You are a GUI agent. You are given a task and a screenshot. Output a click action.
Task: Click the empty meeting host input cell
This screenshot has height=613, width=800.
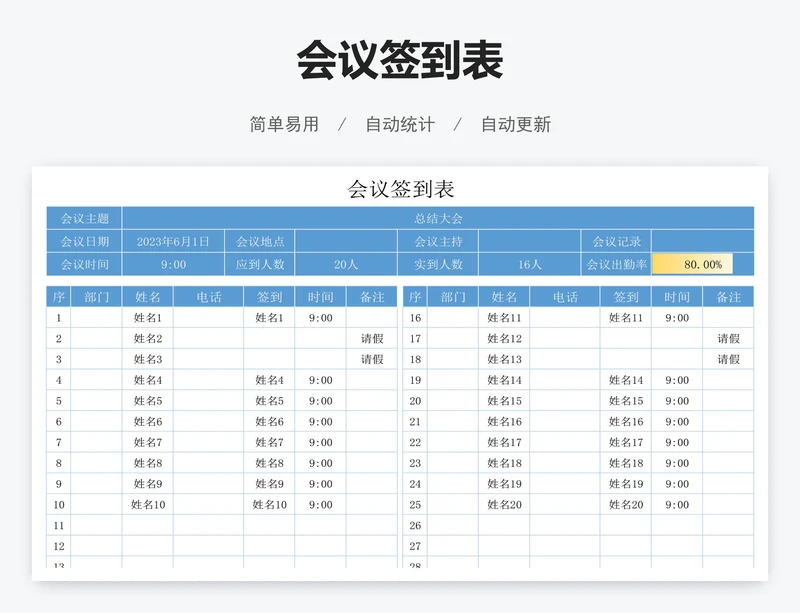coord(530,241)
